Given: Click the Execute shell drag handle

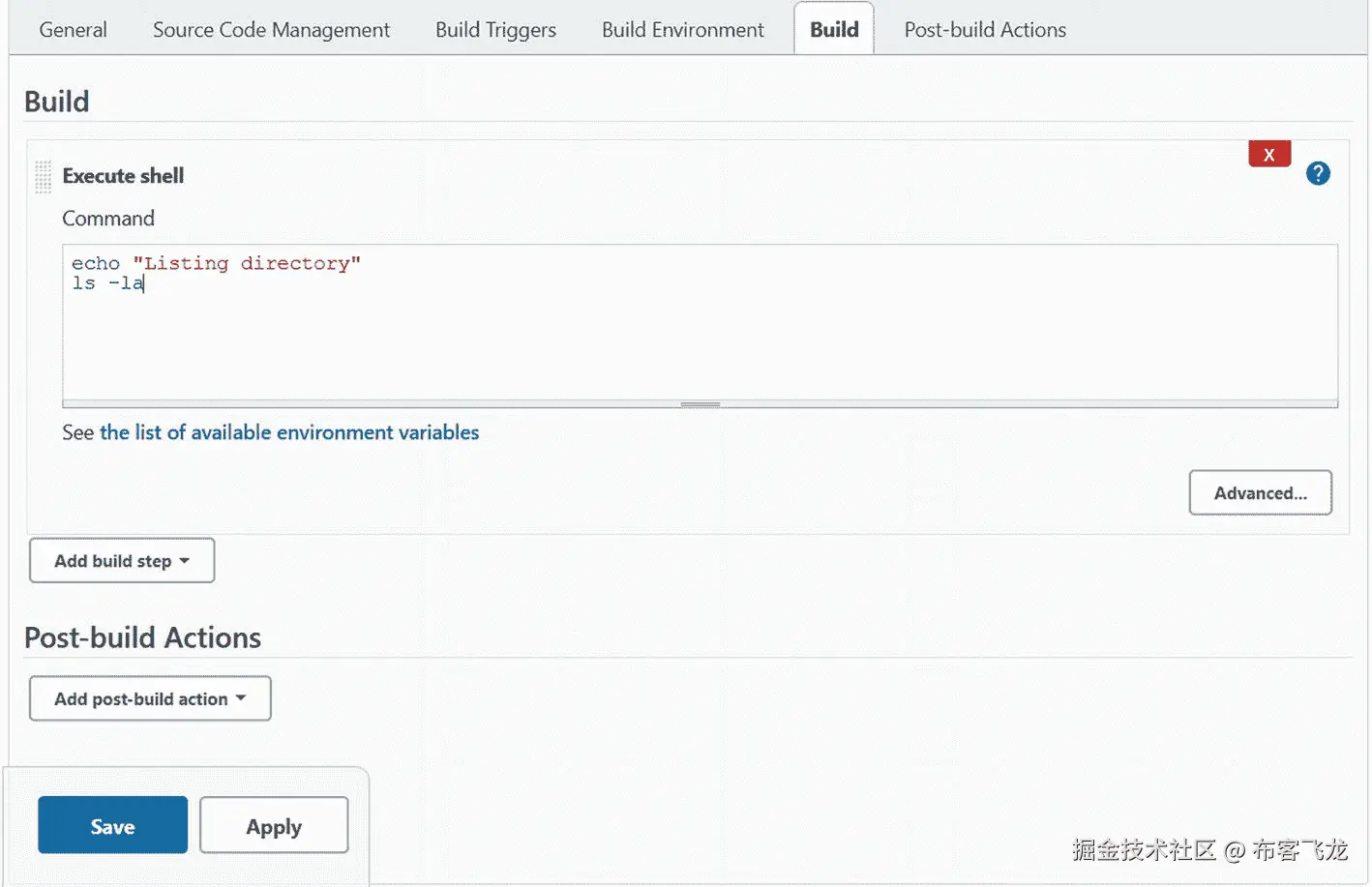Looking at the screenshot, I should 43,177.
